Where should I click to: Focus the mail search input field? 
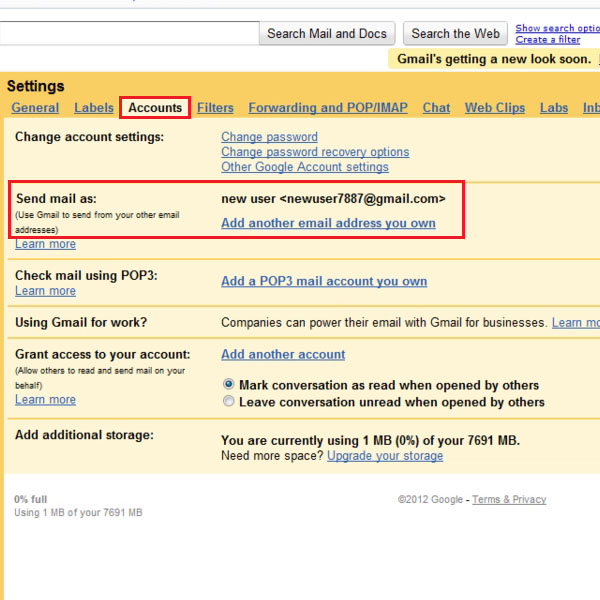pyautogui.click(x=129, y=33)
